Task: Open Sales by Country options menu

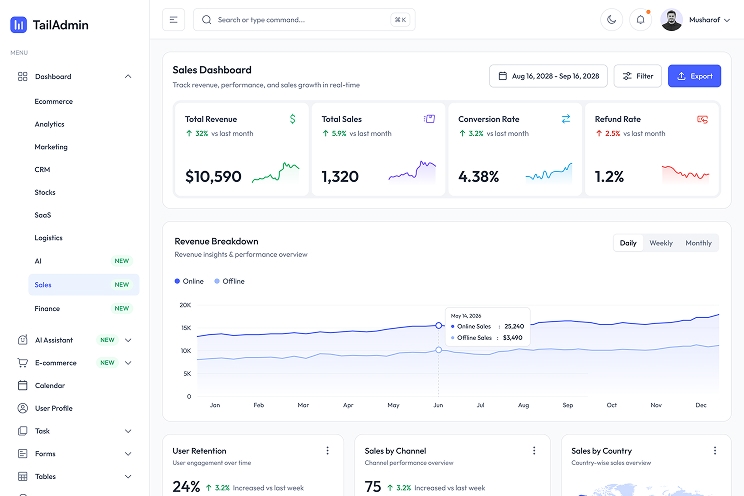Action: pos(715,450)
